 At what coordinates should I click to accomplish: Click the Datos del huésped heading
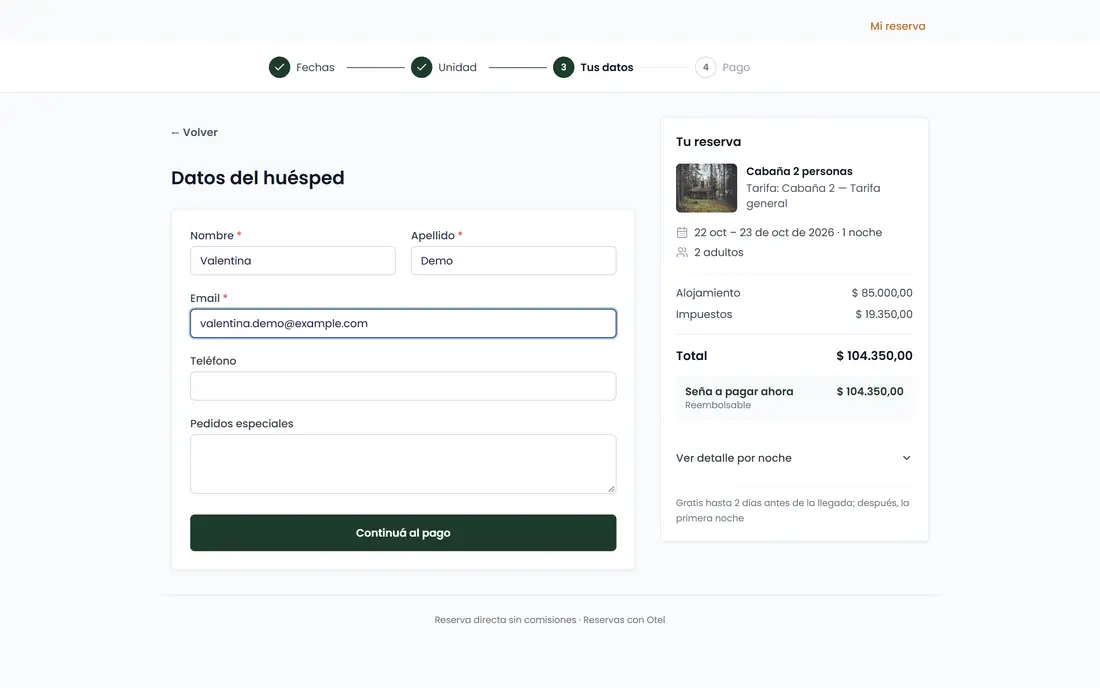pyautogui.click(x=257, y=177)
